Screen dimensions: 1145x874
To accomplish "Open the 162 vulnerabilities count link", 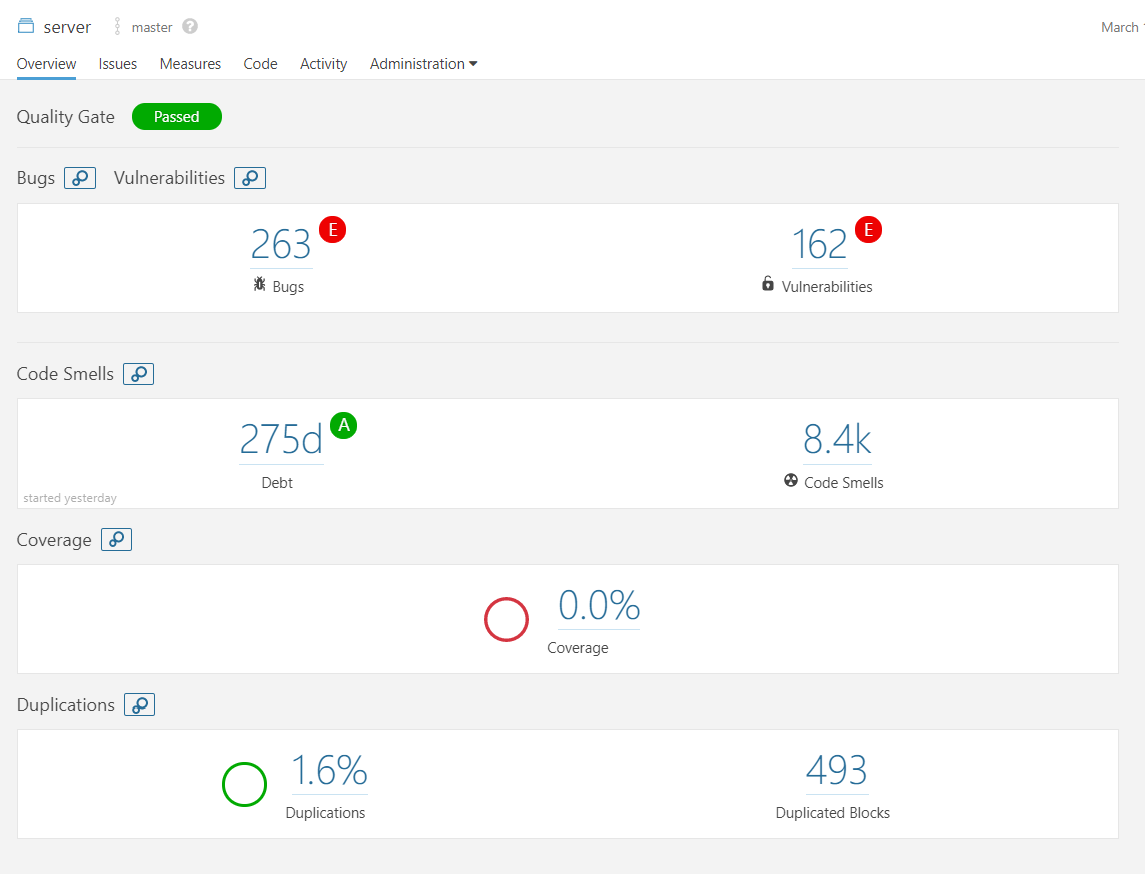I will pyautogui.click(x=819, y=245).
